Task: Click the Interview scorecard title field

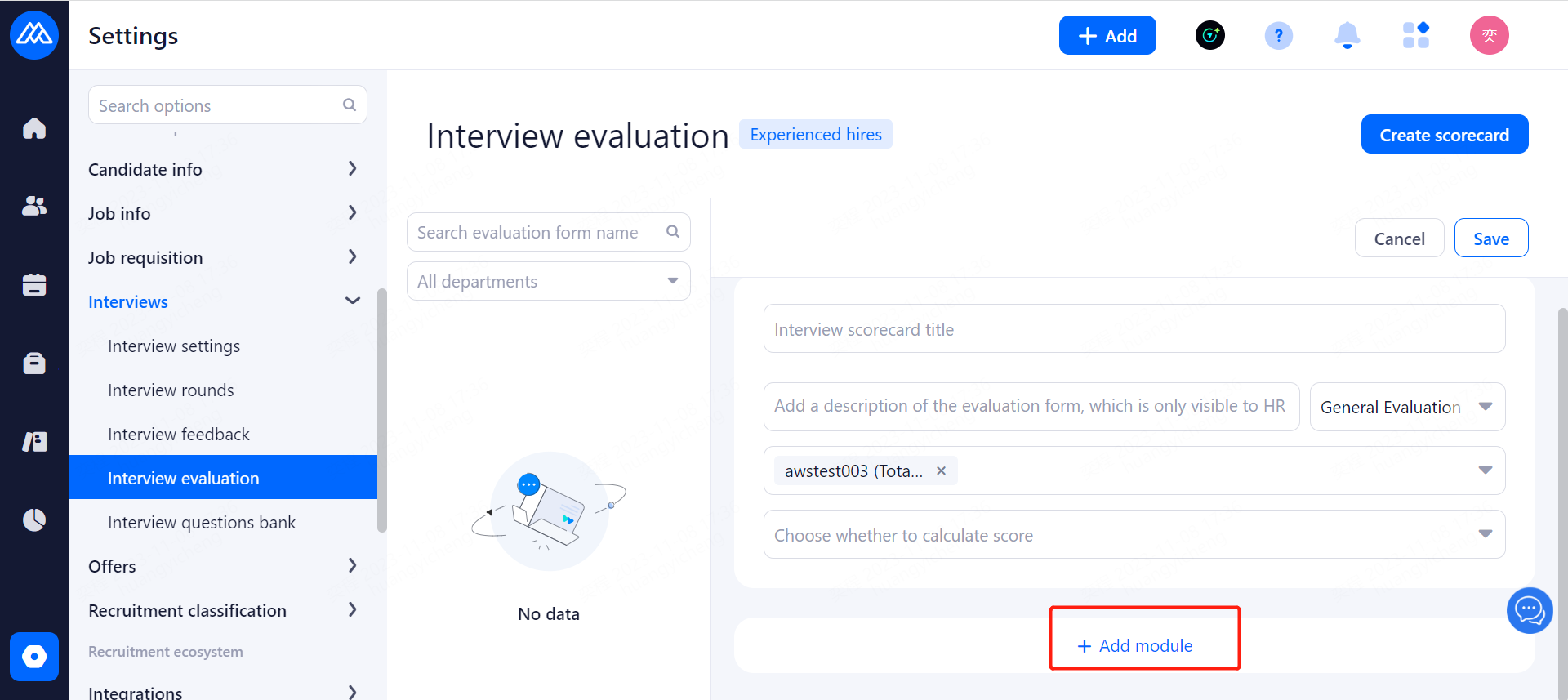Action: click(x=1134, y=329)
